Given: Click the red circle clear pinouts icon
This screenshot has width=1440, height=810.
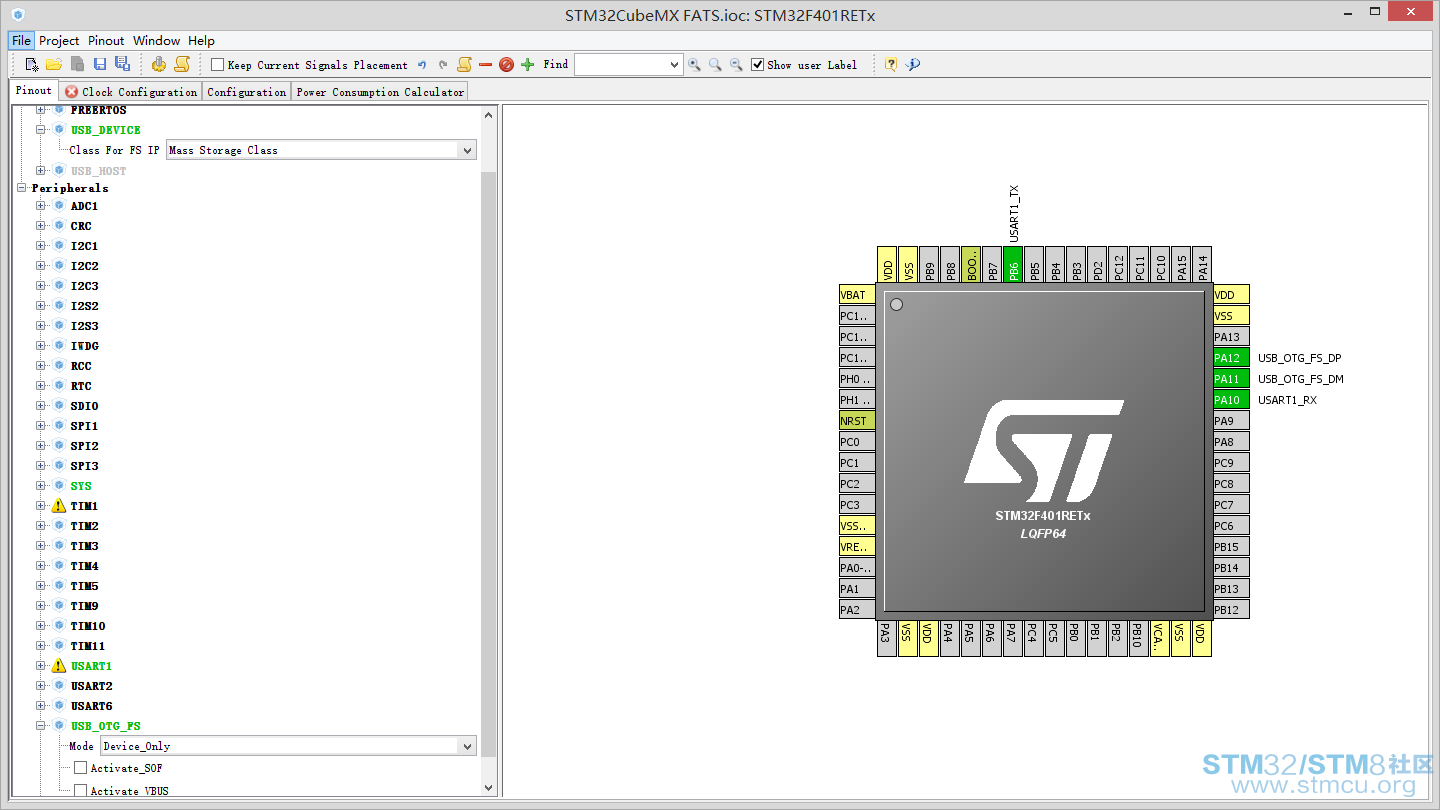Looking at the screenshot, I should pos(506,65).
